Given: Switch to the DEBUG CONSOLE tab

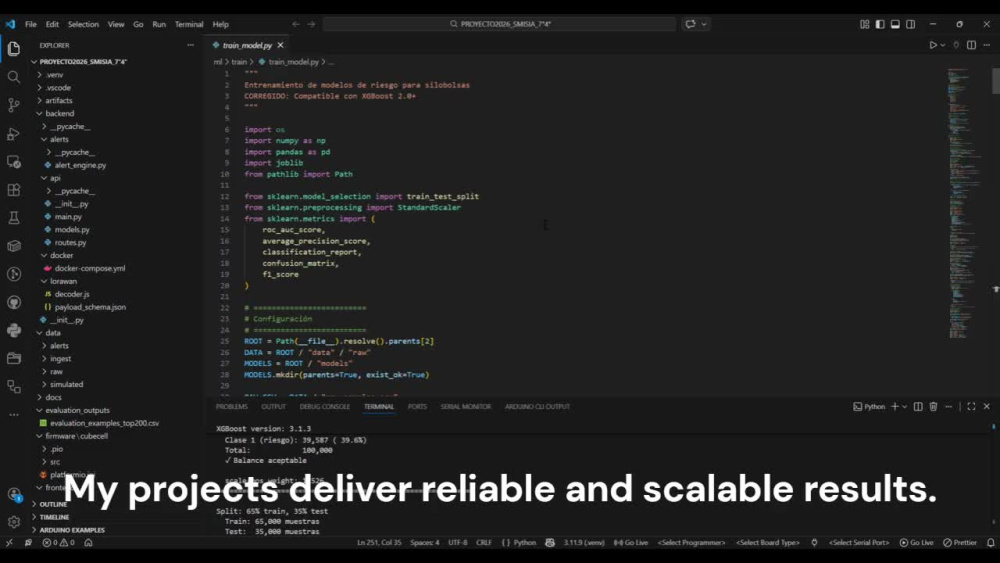Looking at the screenshot, I should [x=325, y=407].
